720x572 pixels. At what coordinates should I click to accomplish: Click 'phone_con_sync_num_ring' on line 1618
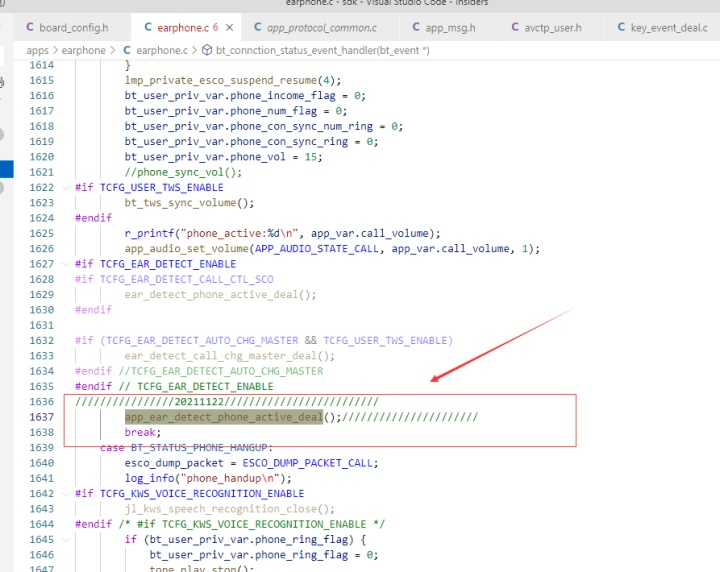(x=301, y=126)
